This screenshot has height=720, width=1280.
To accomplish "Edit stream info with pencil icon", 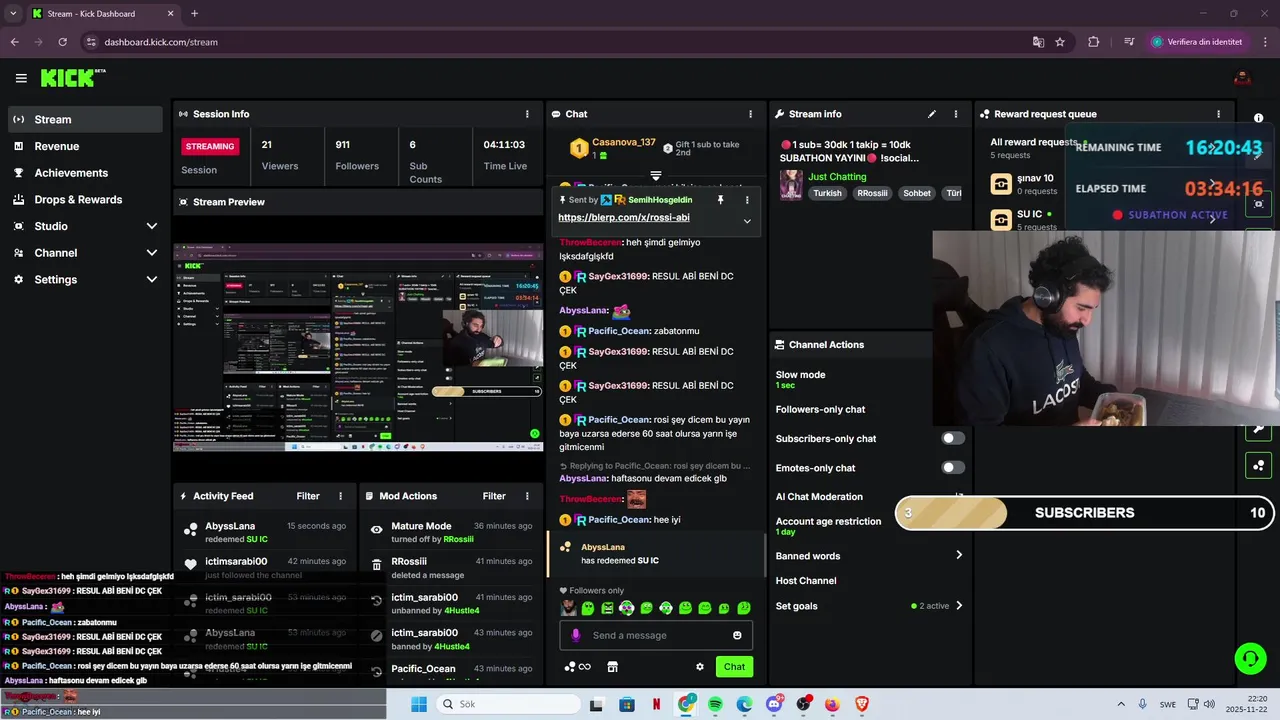I will 932,114.
